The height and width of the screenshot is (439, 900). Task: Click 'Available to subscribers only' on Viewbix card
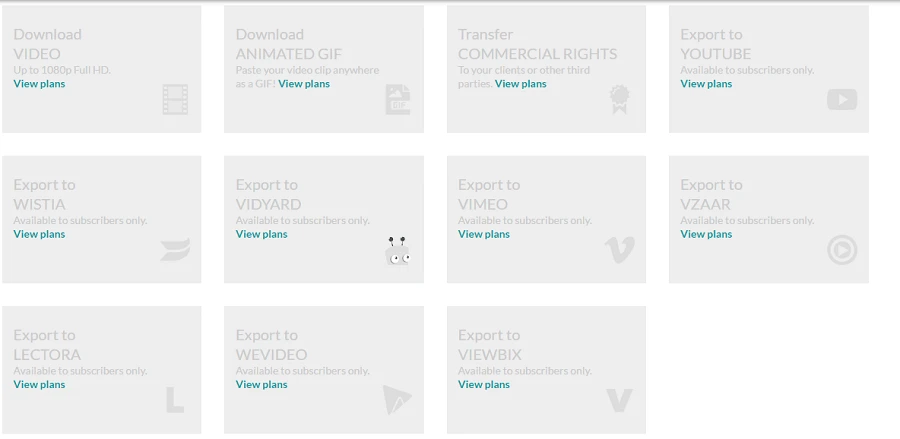(x=525, y=371)
